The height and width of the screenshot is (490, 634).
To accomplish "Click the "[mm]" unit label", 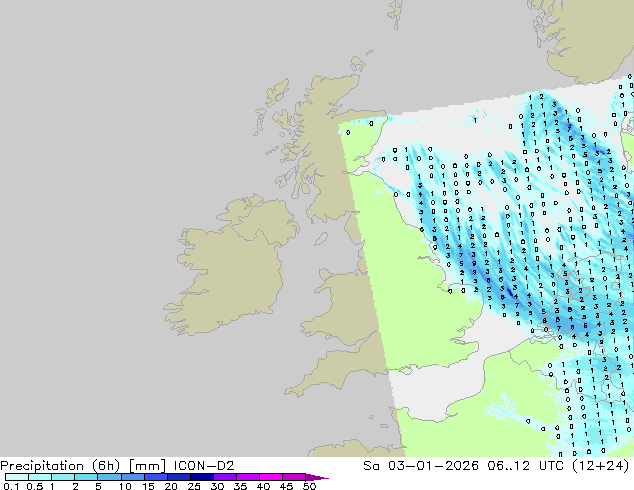I will [x=147, y=466].
